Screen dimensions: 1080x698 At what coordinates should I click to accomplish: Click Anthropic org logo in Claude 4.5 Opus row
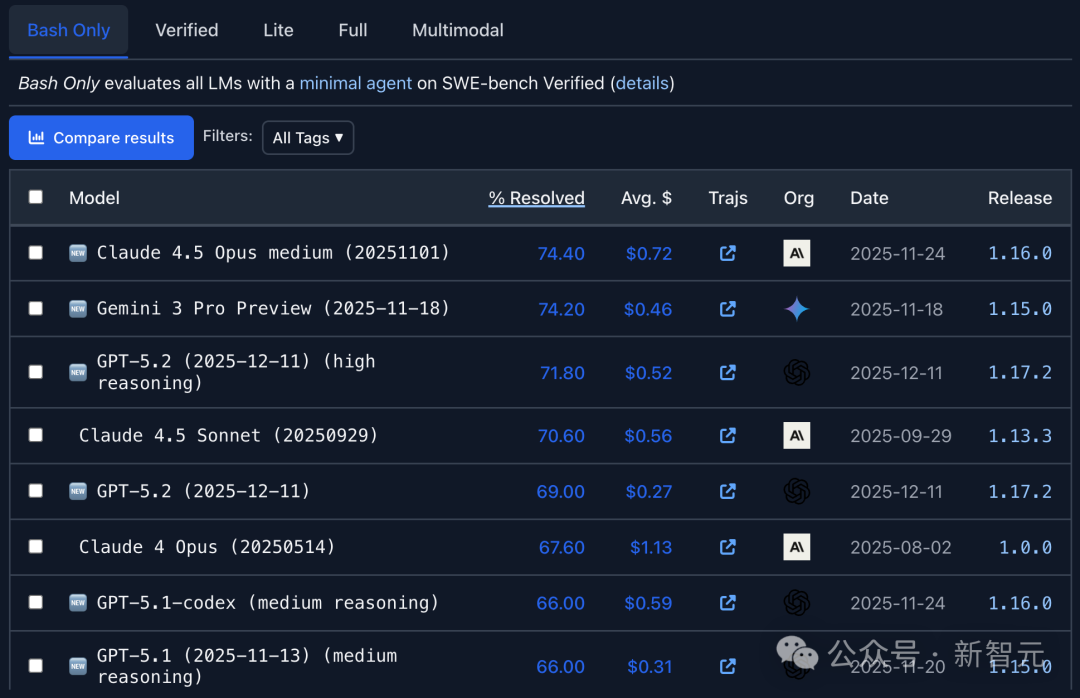[x=797, y=254]
